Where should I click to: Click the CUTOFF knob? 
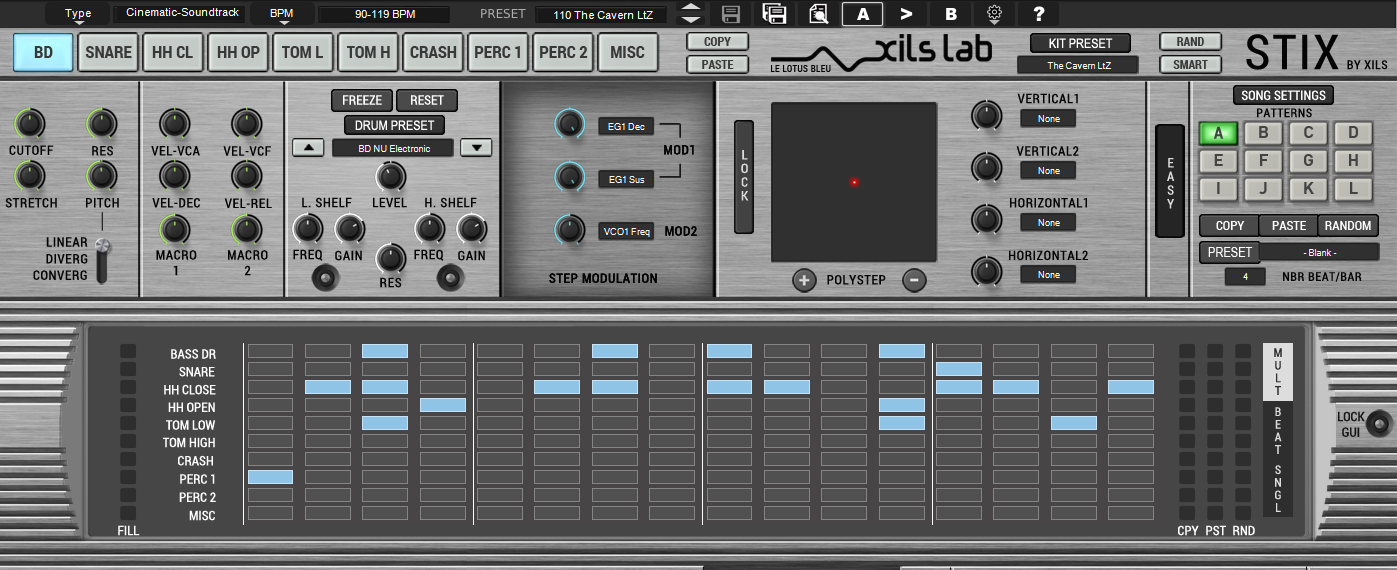tap(30, 124)
